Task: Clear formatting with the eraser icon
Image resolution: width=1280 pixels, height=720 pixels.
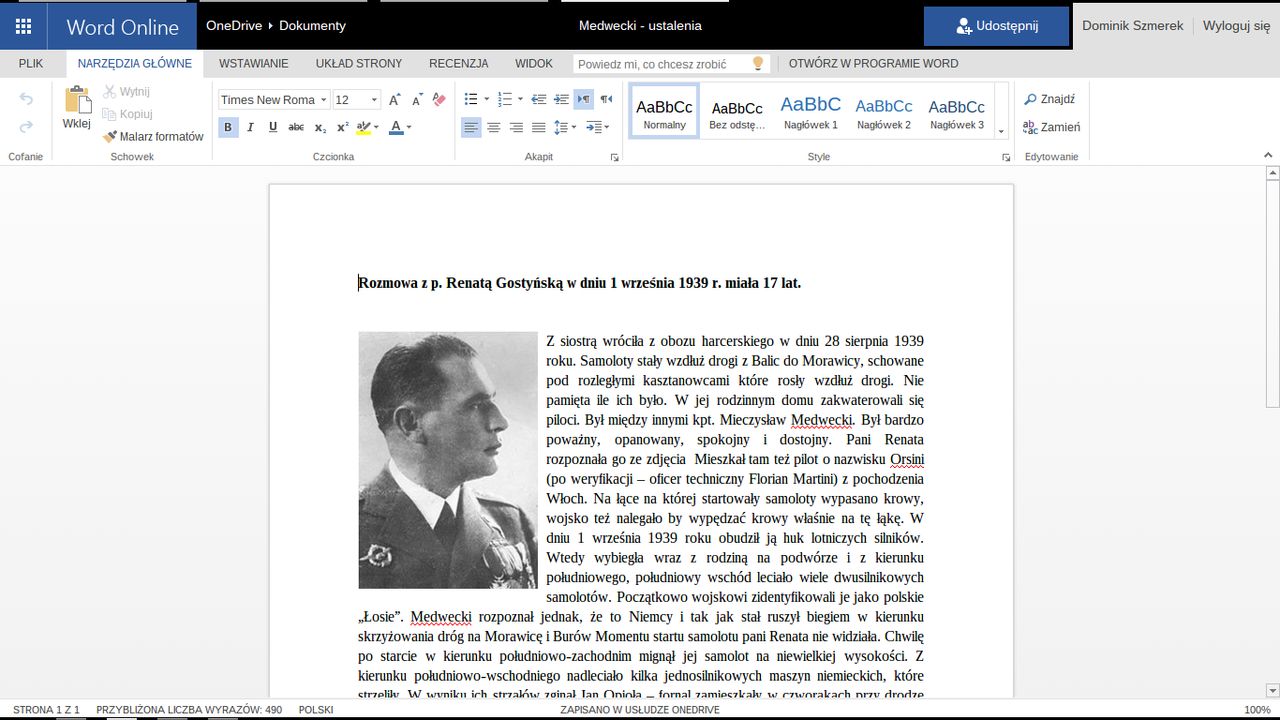Action: pyautogui.click(x=439, y=100)
